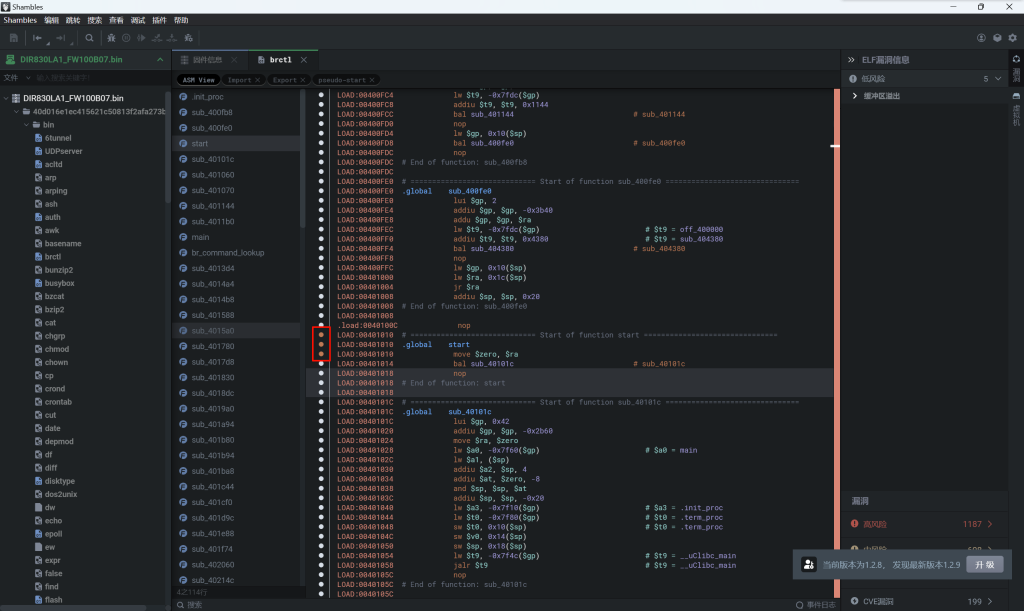This screenshot has height=611, width=1024.
Task: Toggle breakpoint dot at address 00401010 start
Action: click(321, 344)
